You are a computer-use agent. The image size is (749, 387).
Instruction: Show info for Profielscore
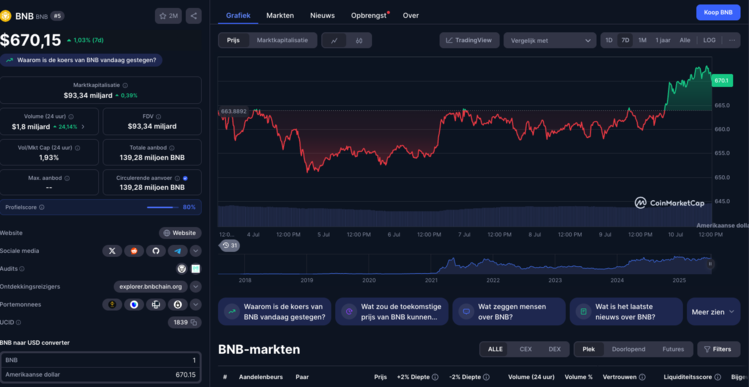coord(42,207)
